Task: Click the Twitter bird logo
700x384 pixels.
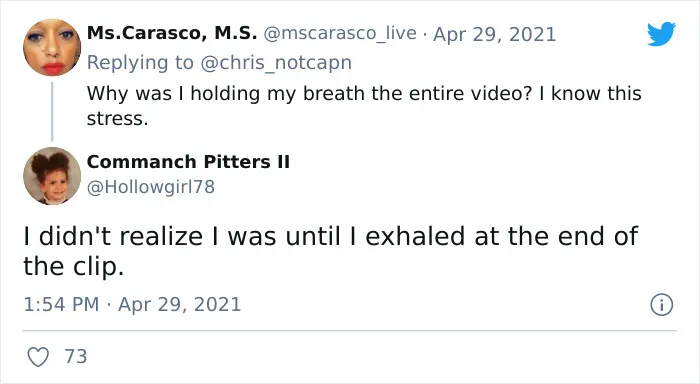Action: [662, 33]
